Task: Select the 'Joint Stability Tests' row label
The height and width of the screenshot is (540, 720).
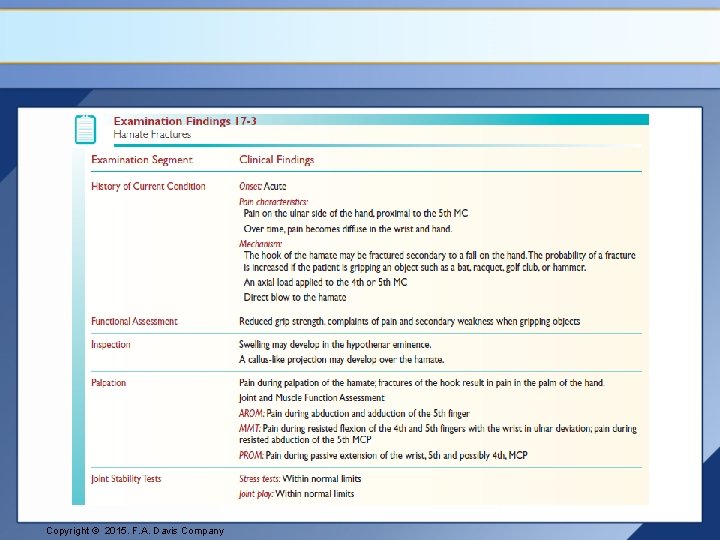Action: (126, 478)
